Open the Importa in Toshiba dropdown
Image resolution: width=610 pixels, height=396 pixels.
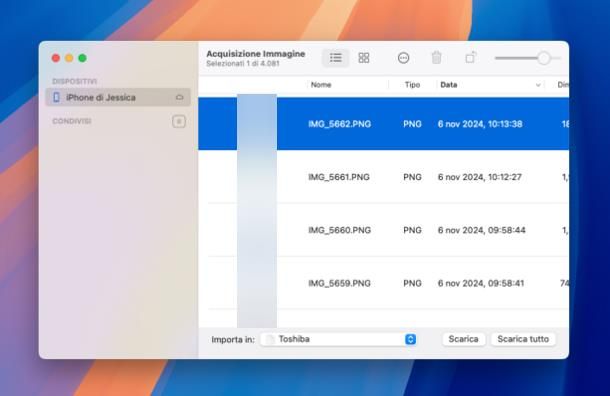point(338,339)
